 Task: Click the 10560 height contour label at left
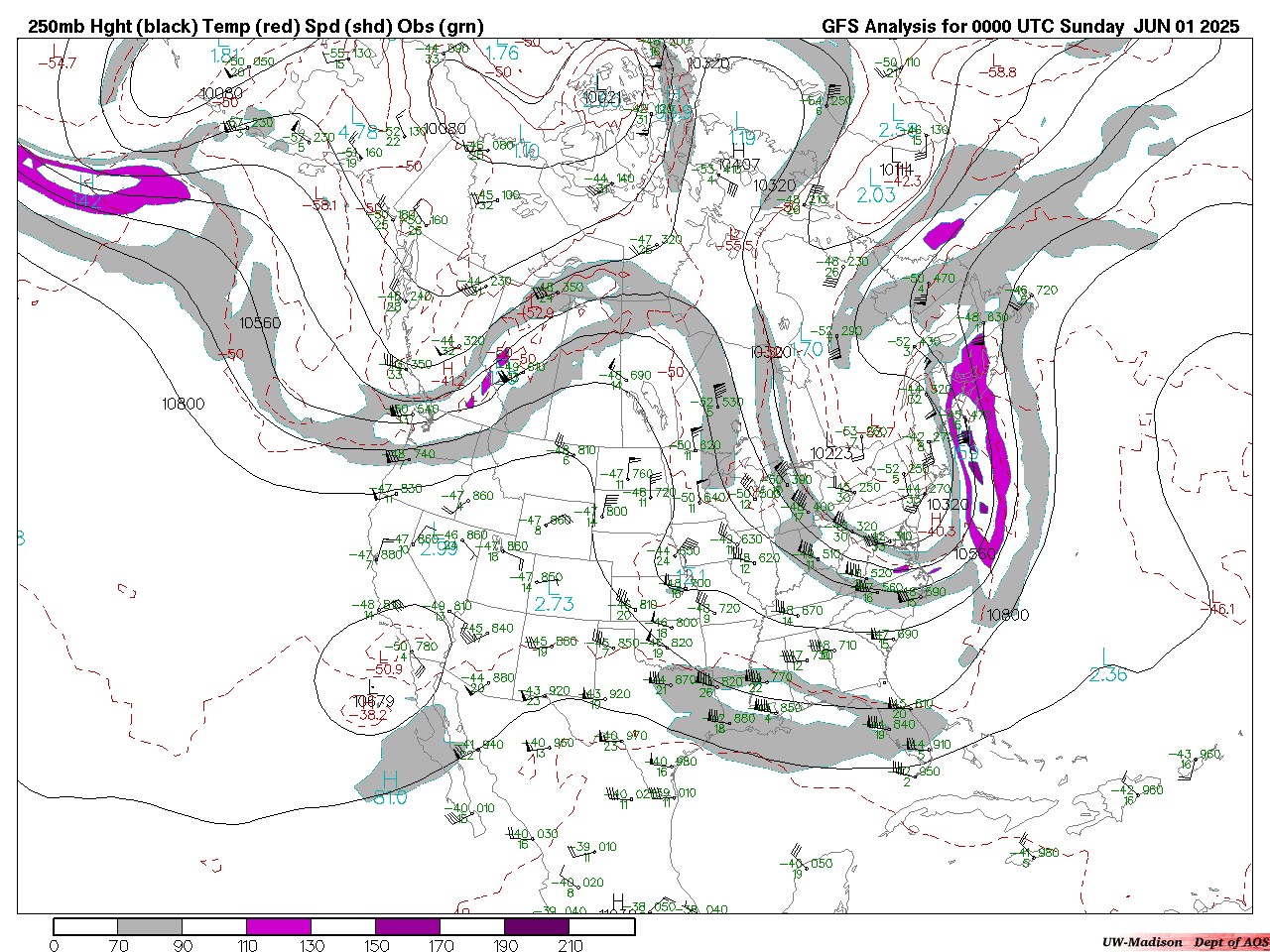pos(260,323)
